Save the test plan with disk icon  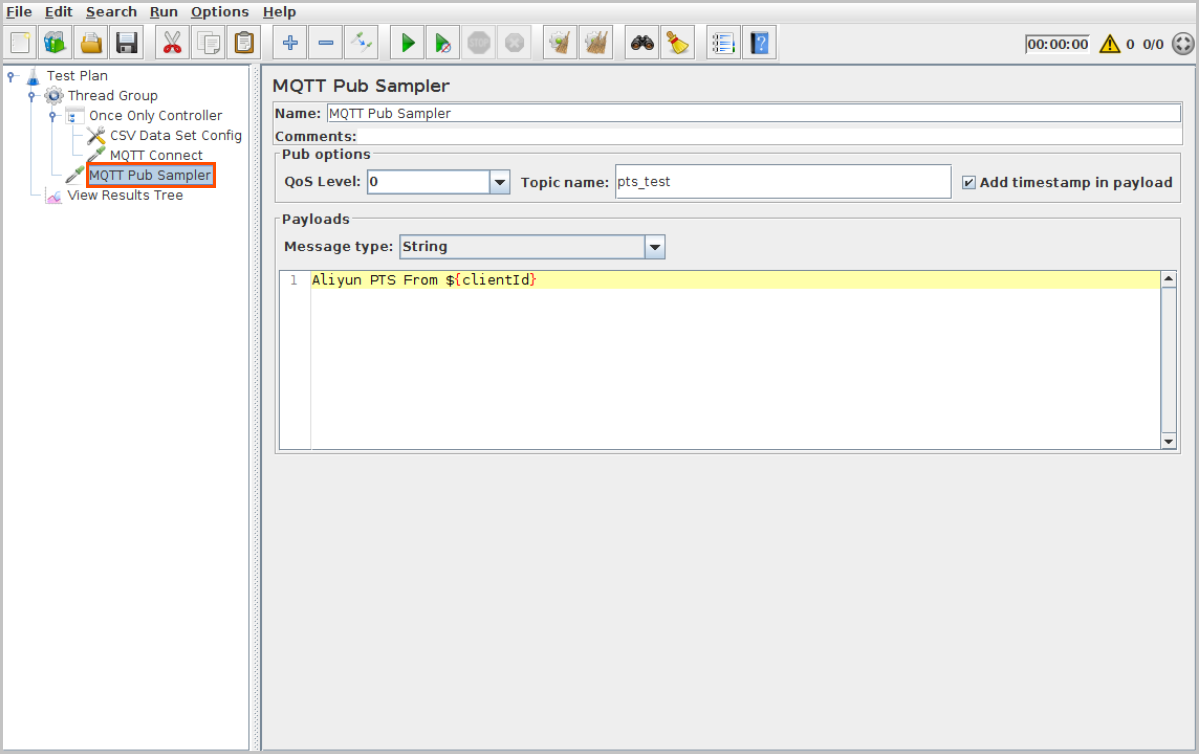(126, 43)
